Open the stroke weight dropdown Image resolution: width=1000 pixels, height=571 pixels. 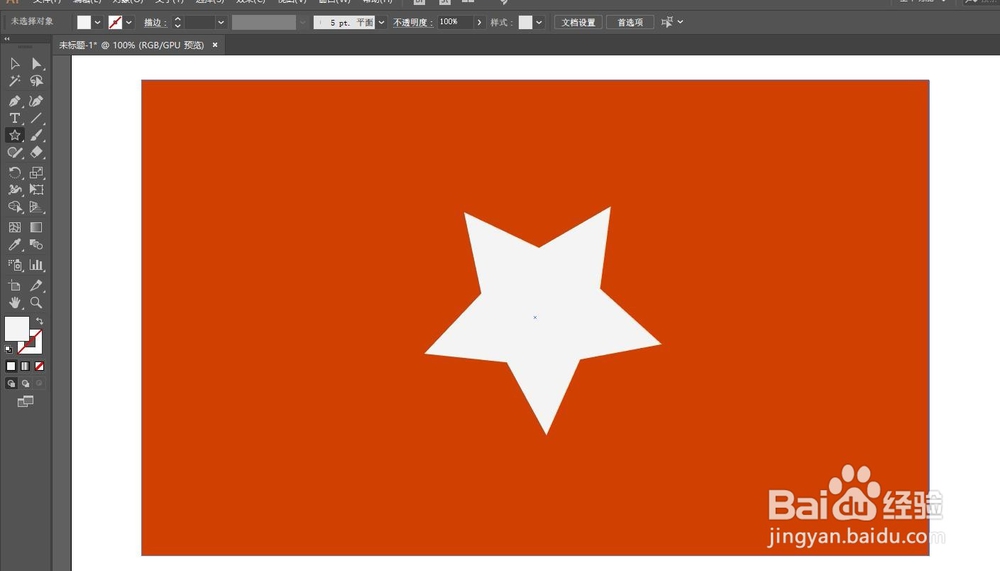[x=221, y=22]
